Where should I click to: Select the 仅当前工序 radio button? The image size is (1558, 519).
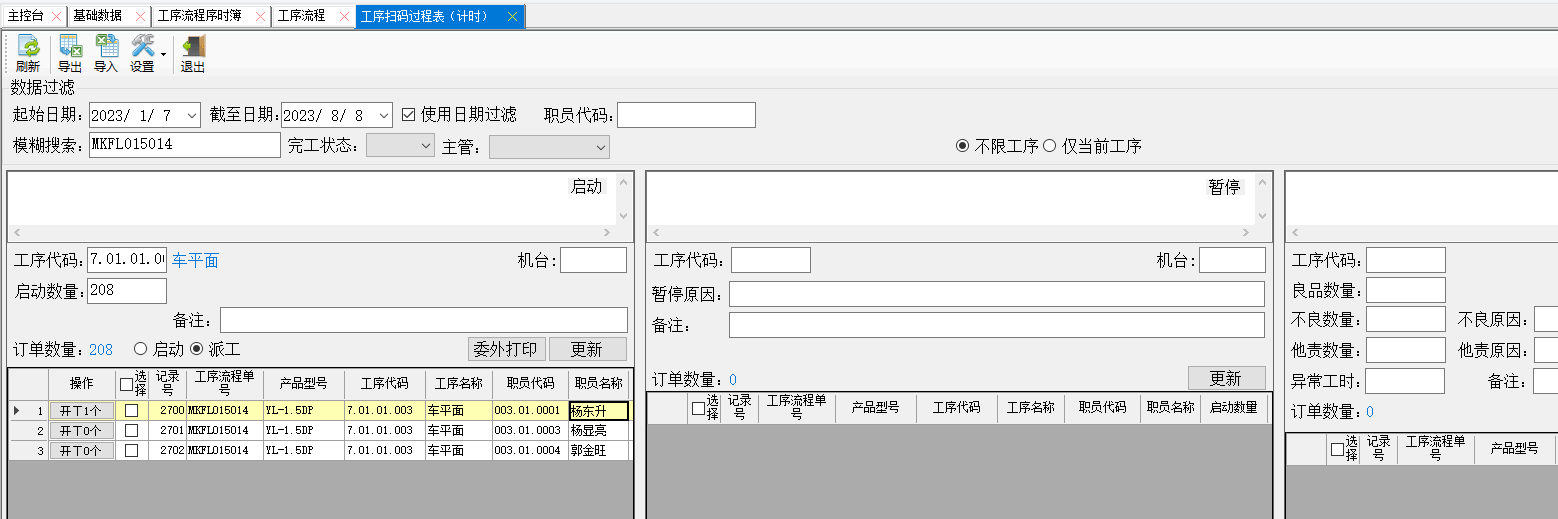[x=1050, y=146]
